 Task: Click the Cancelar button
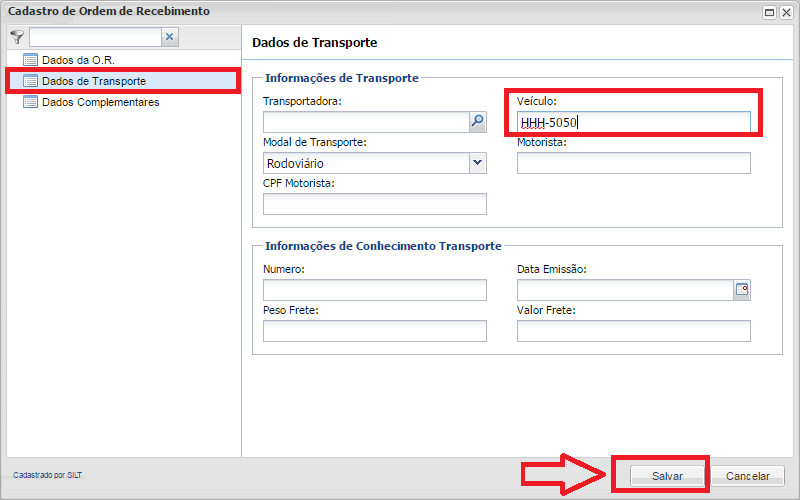[x=748, y=476]
